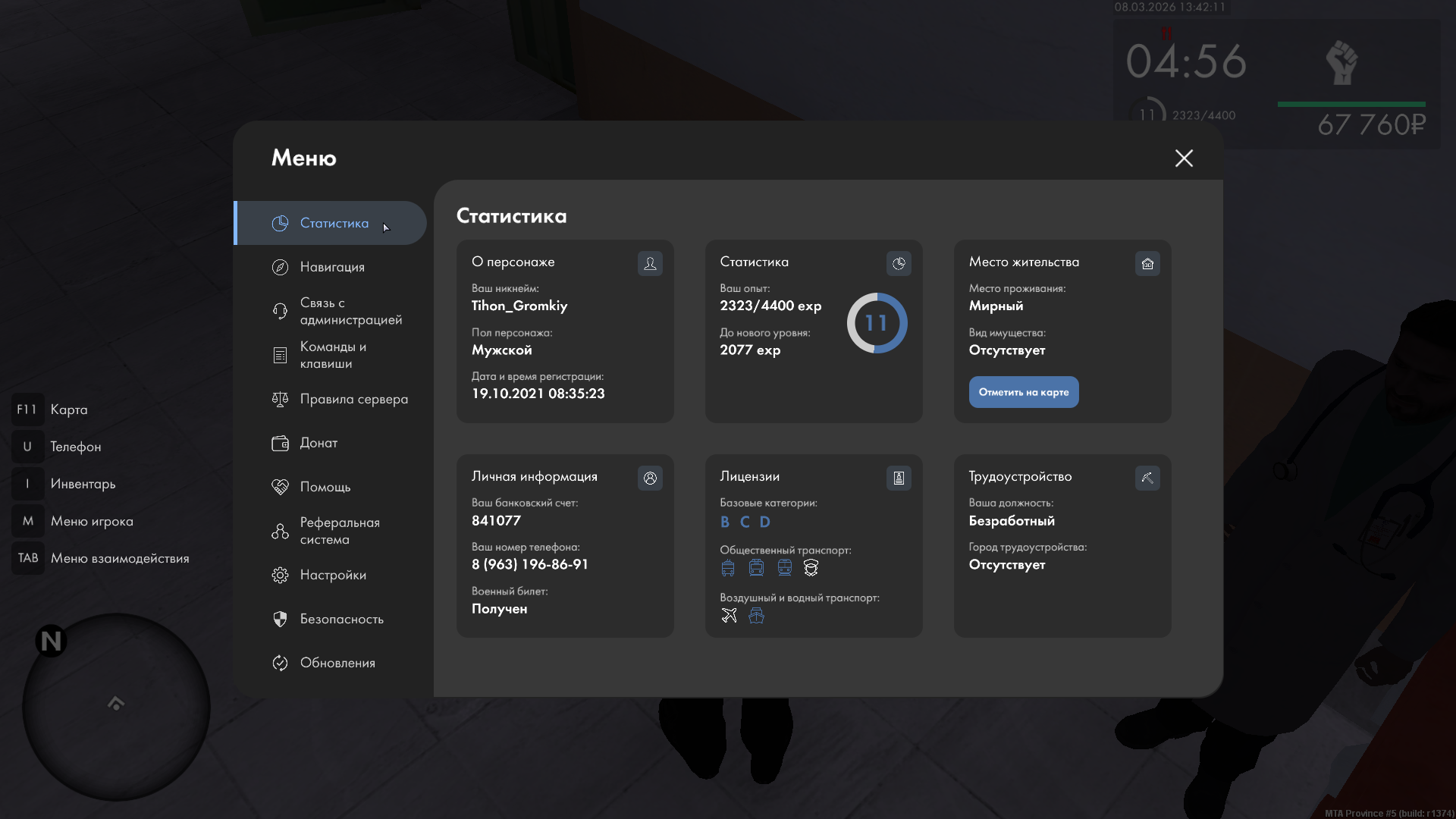Screen dimensions: 1456x819
Task: Click the pie chart icon in Статистика card
Action: pos(899,263)
